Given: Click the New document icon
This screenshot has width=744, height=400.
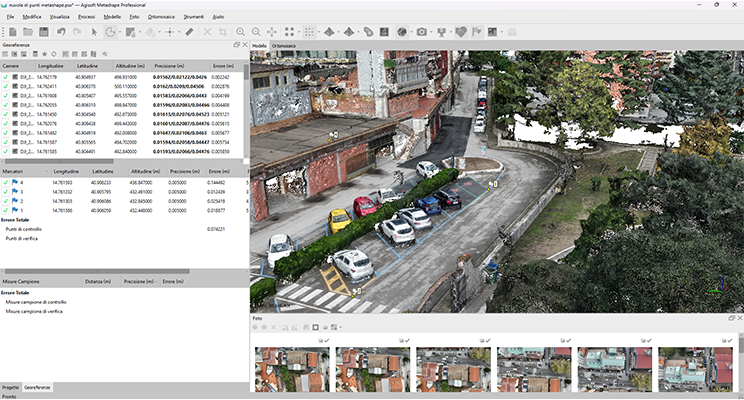Looking at the screenshot, I should [x=13, y=32].
